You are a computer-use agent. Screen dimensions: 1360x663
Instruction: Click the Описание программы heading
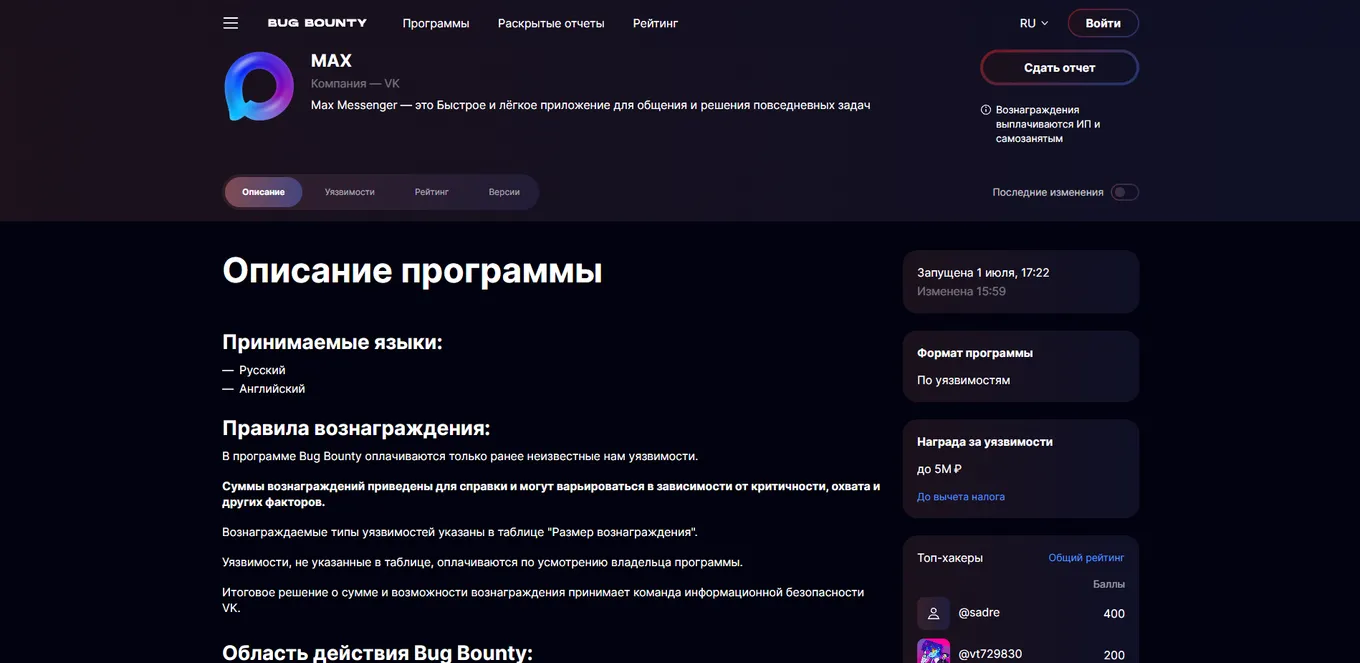(412, 271)
